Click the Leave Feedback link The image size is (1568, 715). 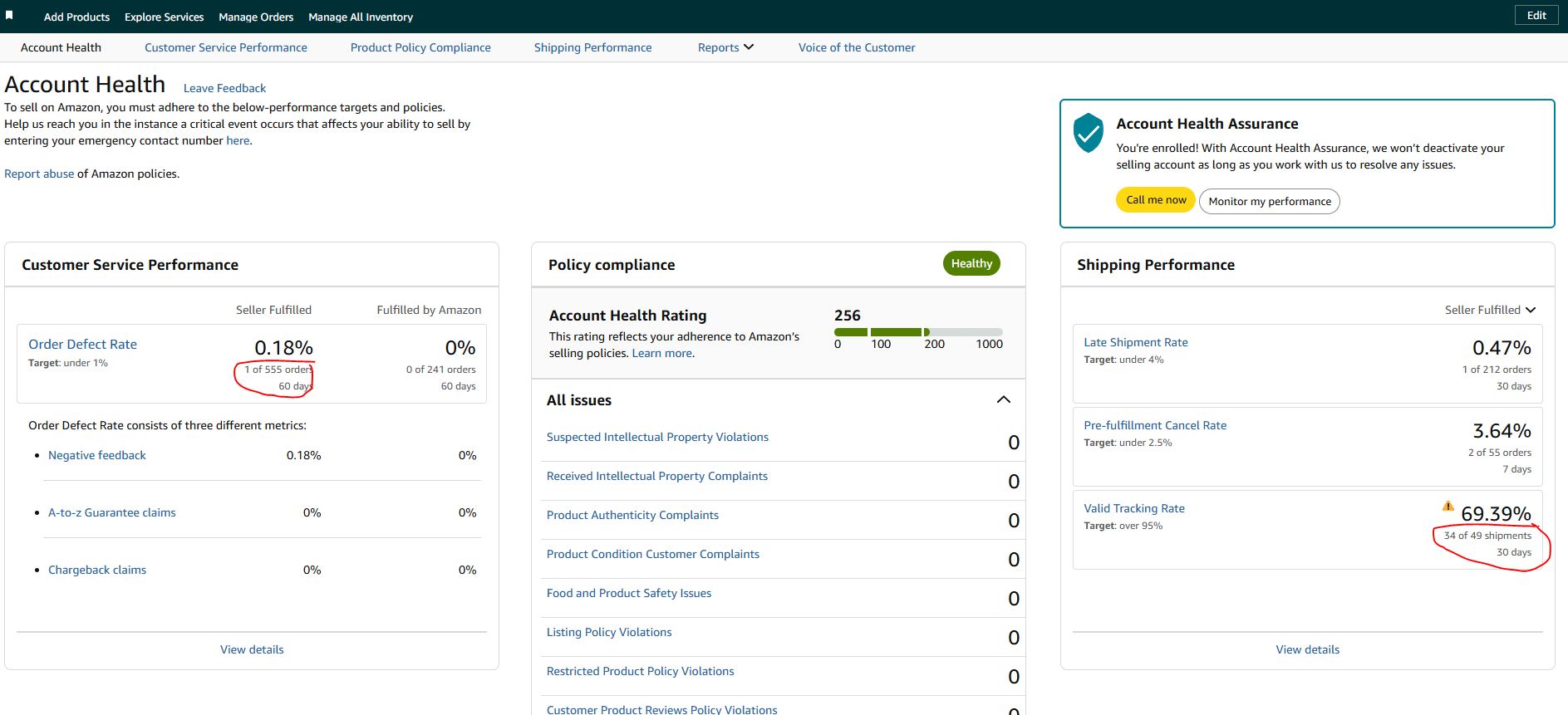tap(224, 88)
